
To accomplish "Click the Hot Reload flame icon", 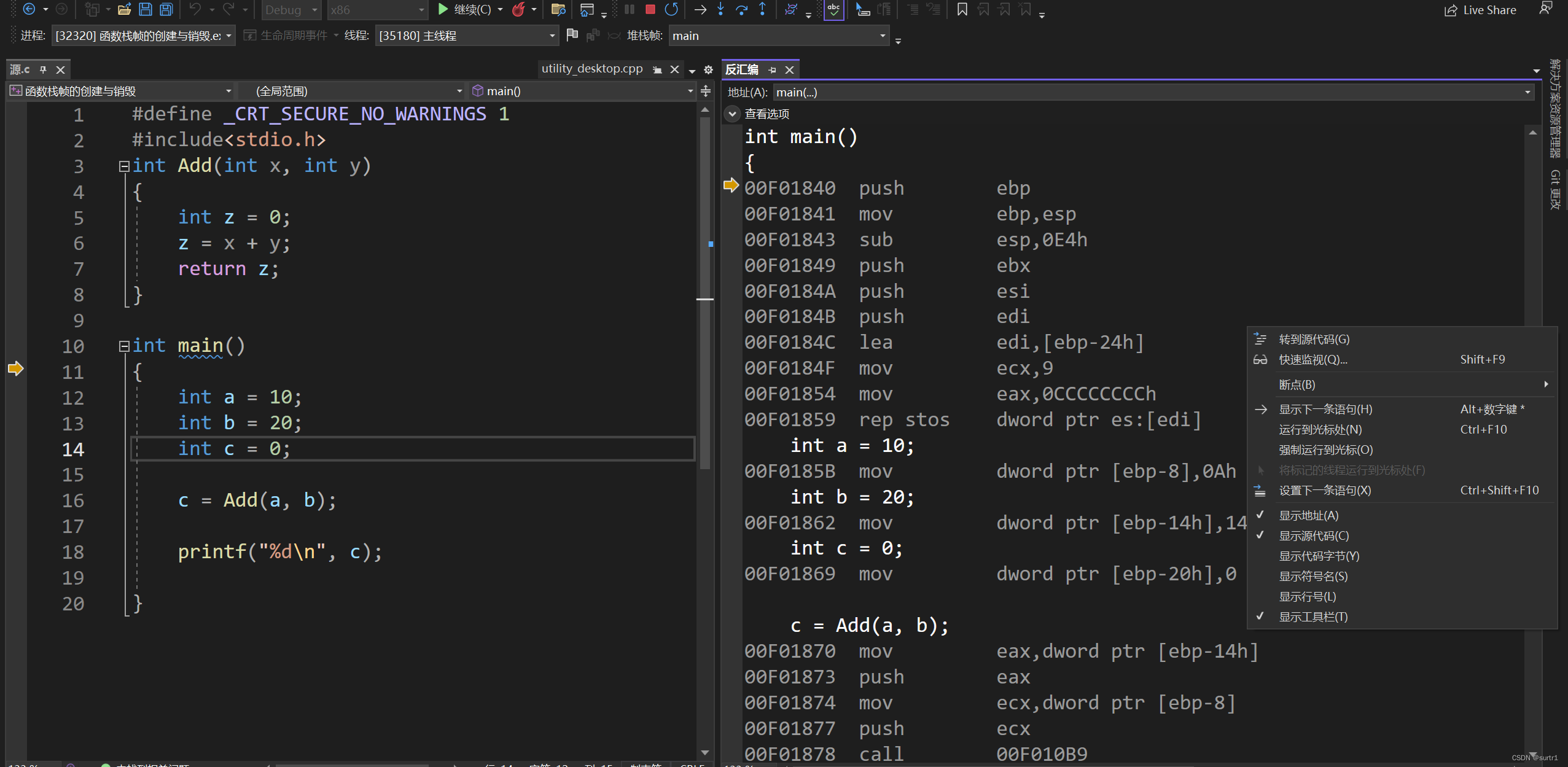I will tap(519, 9).
